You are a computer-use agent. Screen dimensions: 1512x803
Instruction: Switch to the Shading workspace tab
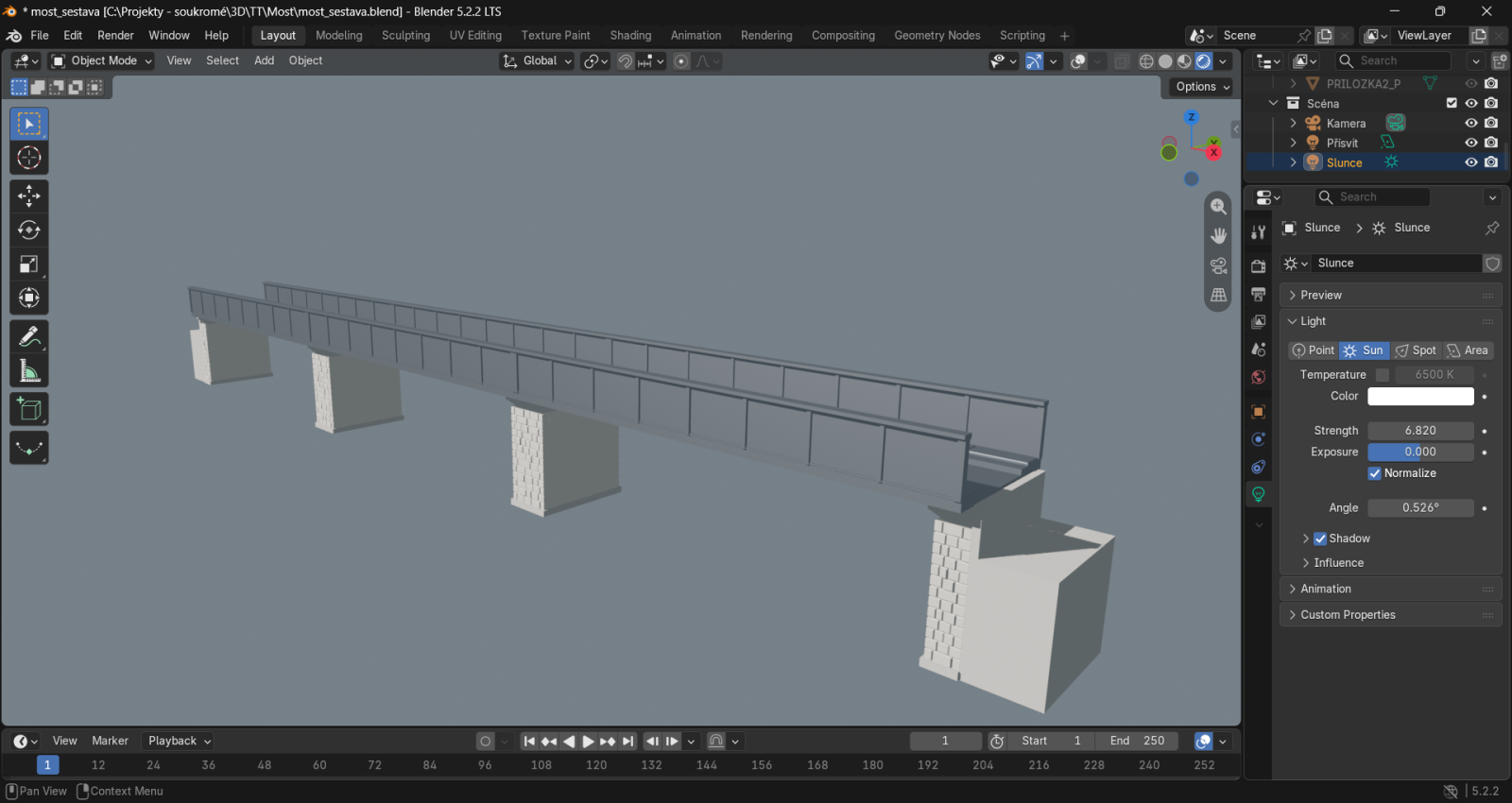630,35
